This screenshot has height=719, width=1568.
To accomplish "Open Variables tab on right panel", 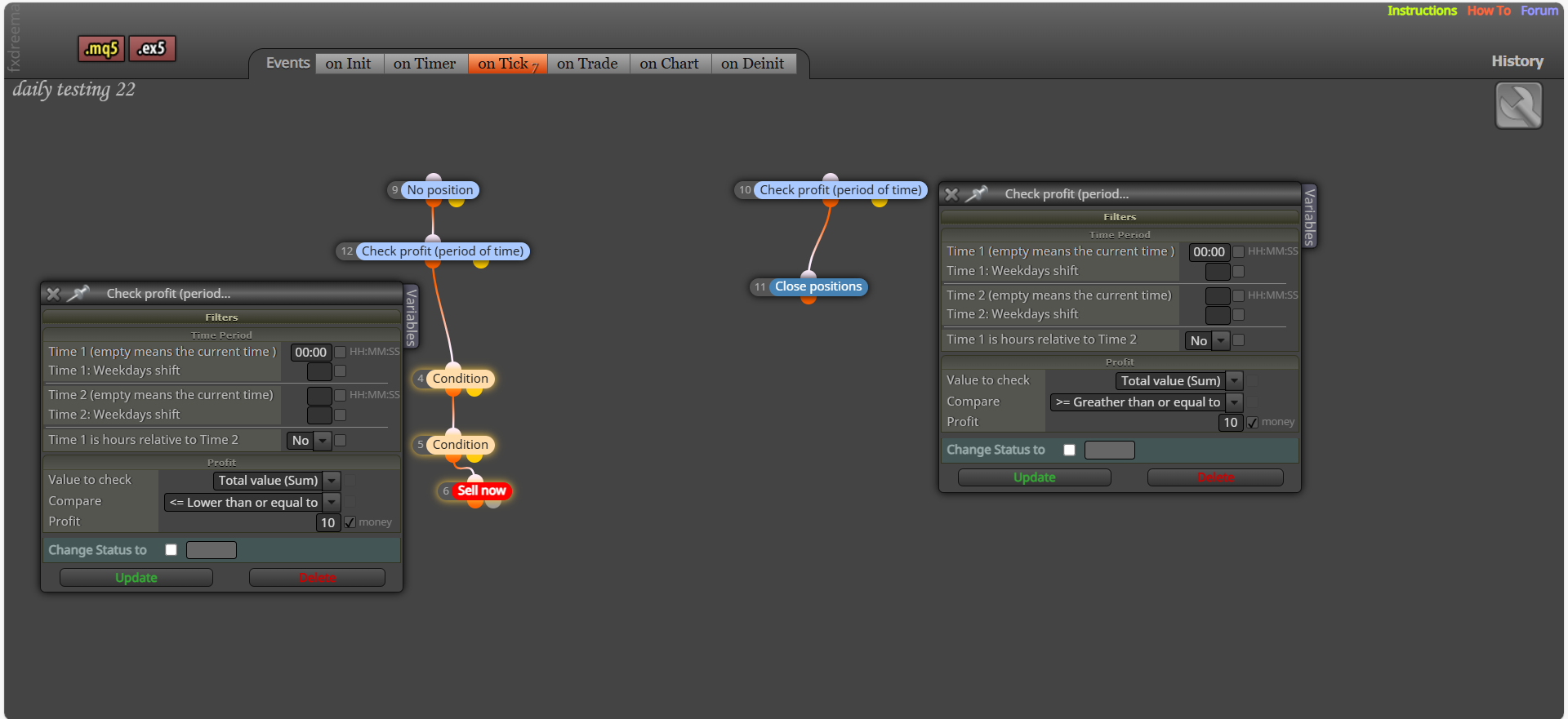I will coord(1309,216).
